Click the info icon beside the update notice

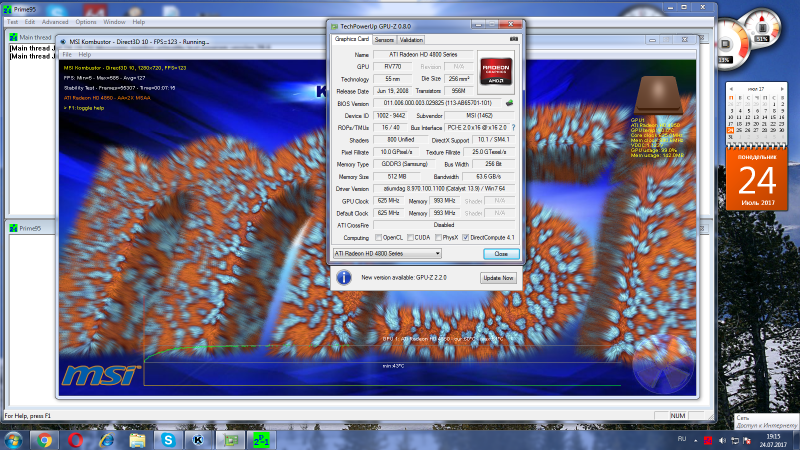point(344,278)
